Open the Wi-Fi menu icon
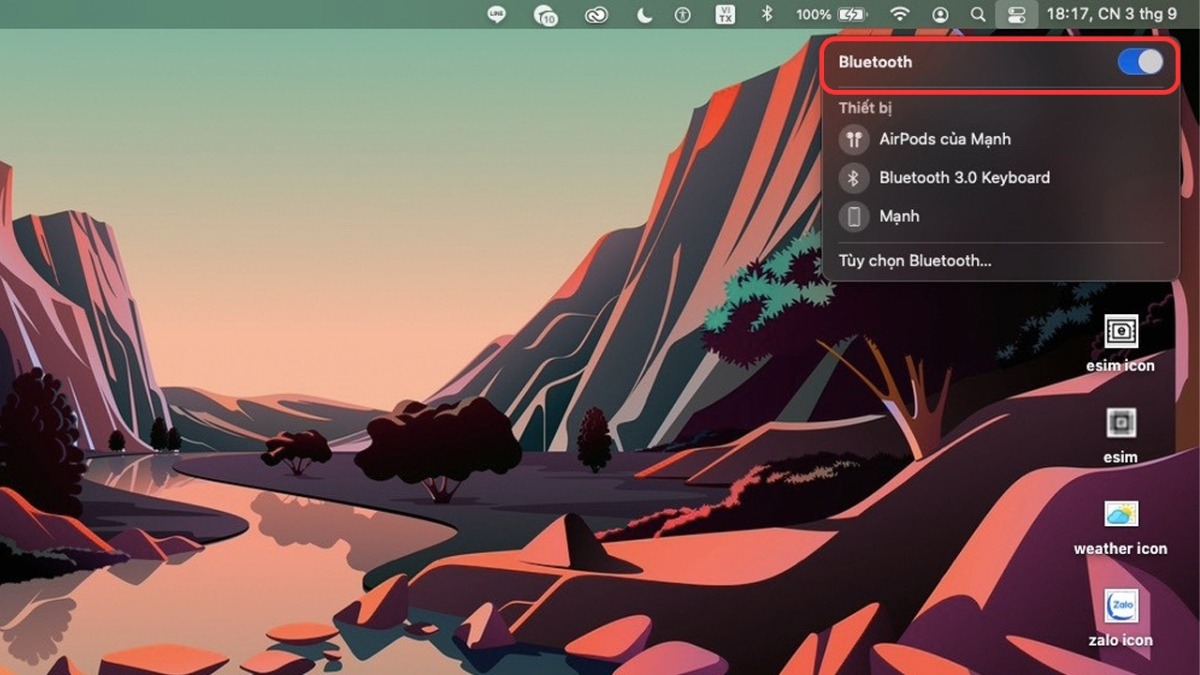Screen dimensions: 1200x675 pyautogui.click(x=900, y=14)
